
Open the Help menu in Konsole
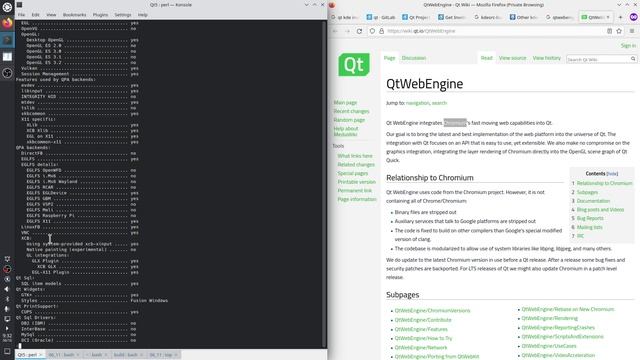[x=142, y=15]
